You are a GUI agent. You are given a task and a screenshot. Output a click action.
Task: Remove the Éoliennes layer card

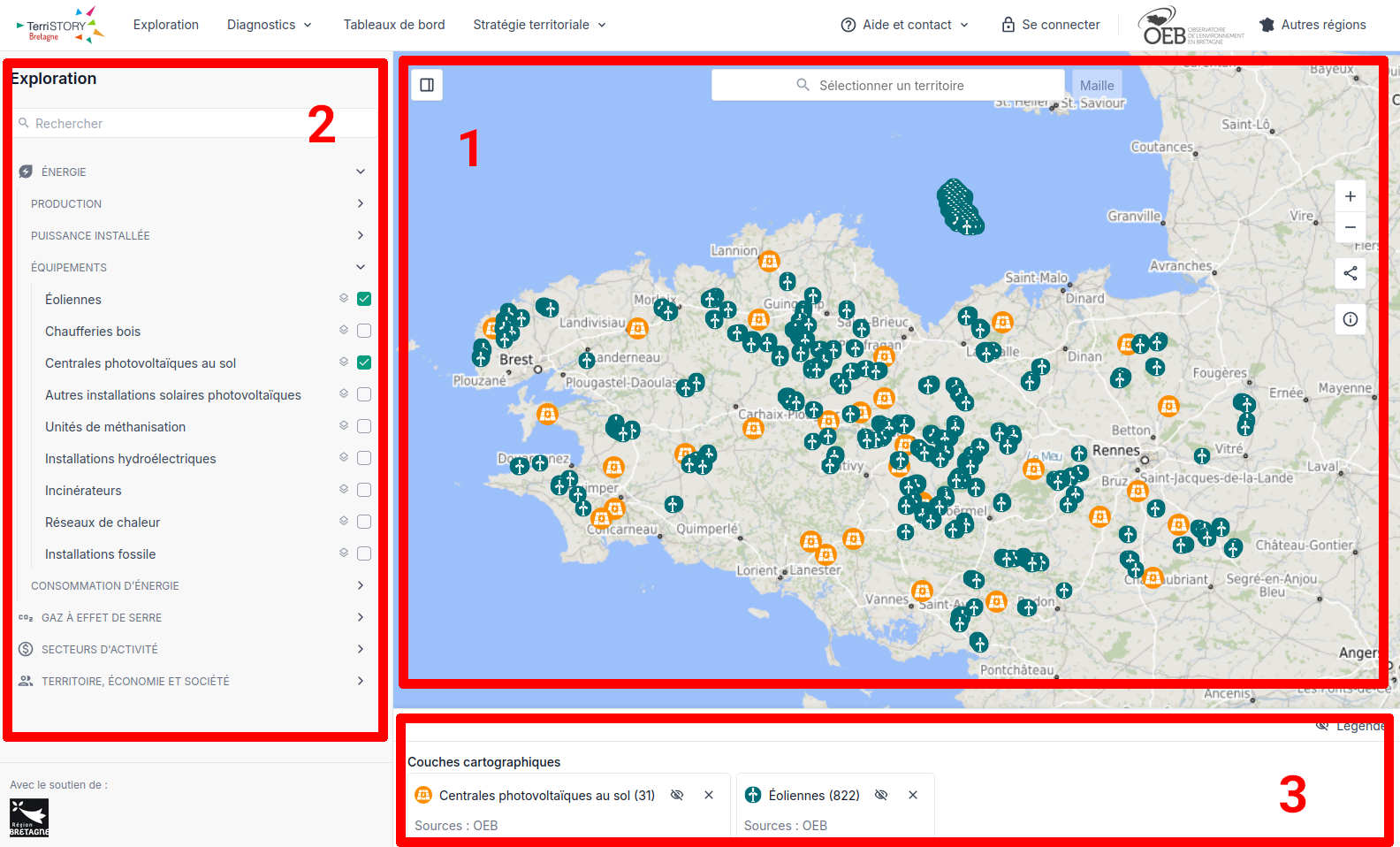tap(913, 795)
